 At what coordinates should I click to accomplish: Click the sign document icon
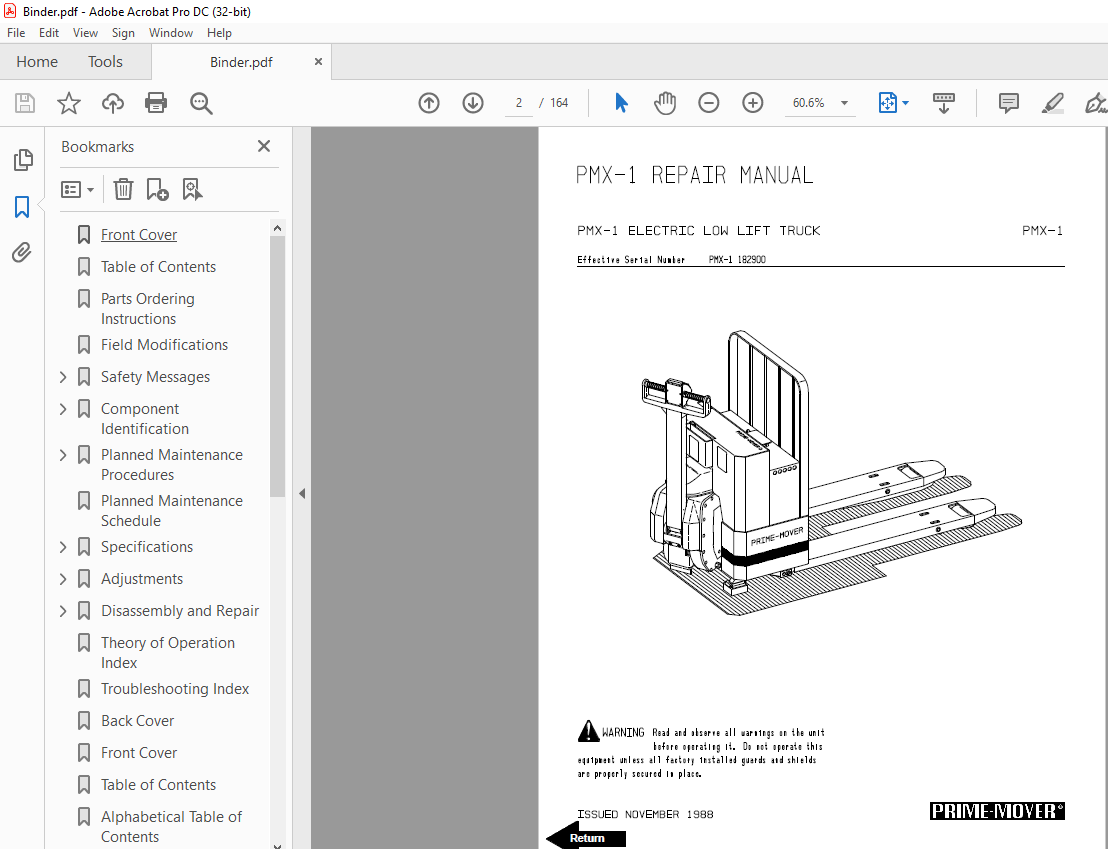click(1095, 103)
